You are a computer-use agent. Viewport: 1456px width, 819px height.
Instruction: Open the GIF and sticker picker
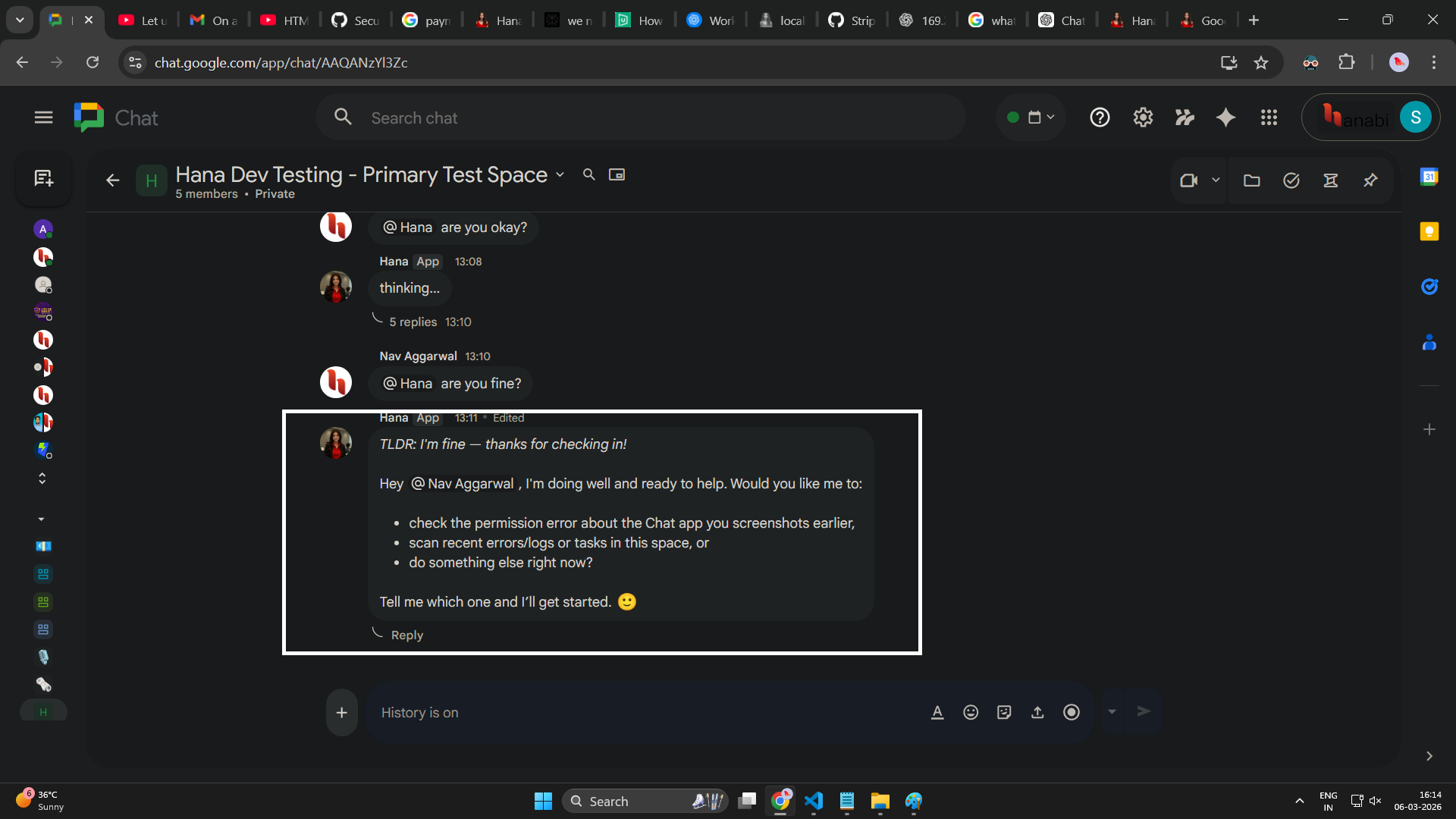pos(1004,712)
